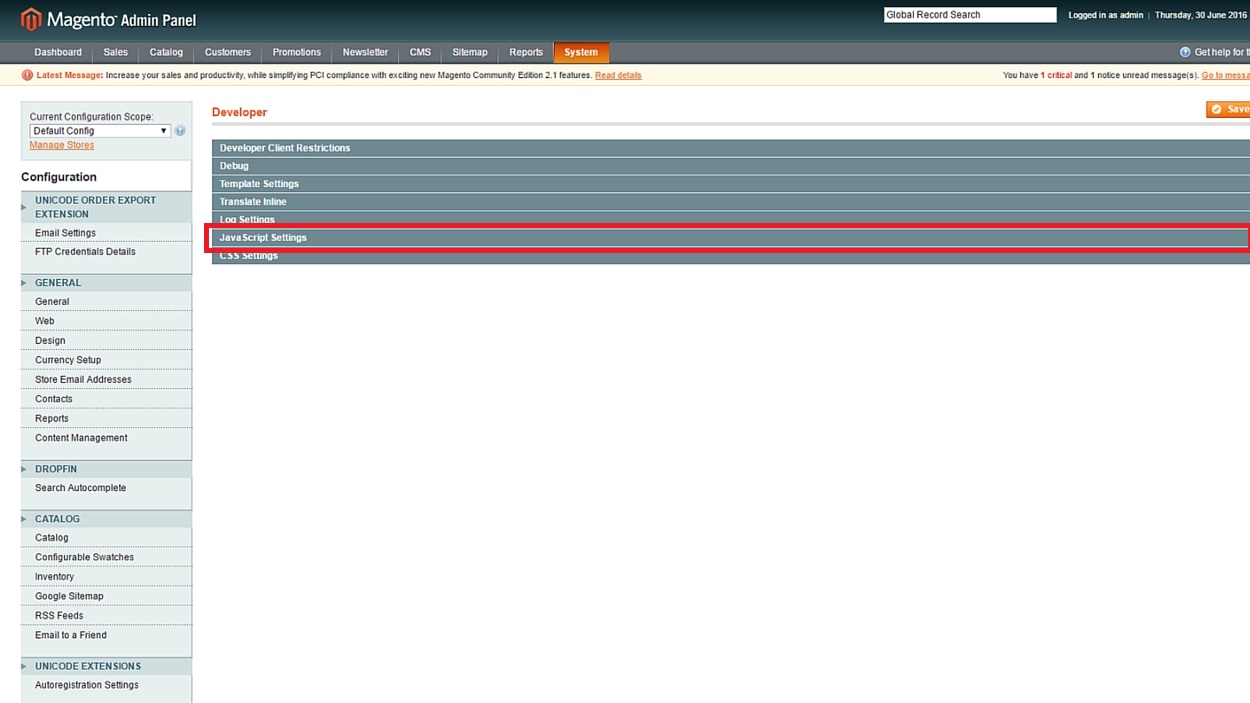Select Currency Setup in the sidebar
1250x703 pixels.
coord(68,360)
